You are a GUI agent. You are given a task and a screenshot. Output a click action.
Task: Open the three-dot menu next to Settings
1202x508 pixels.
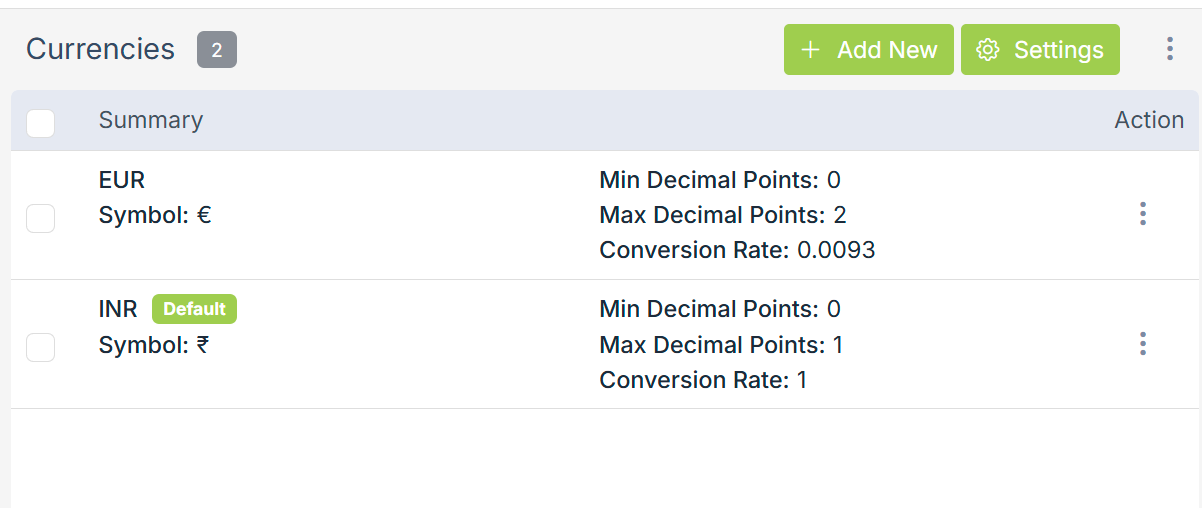[x=1169, y=49]
